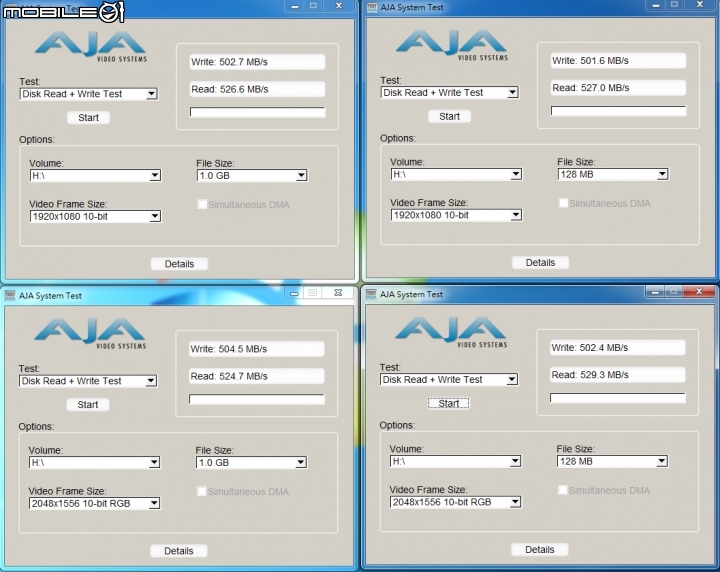The width and height of the screenshot is (720, 572).
Task: Open the 1.0 GB File Size dropdown in the Write 504.5 window
Action: click(251, 462)
